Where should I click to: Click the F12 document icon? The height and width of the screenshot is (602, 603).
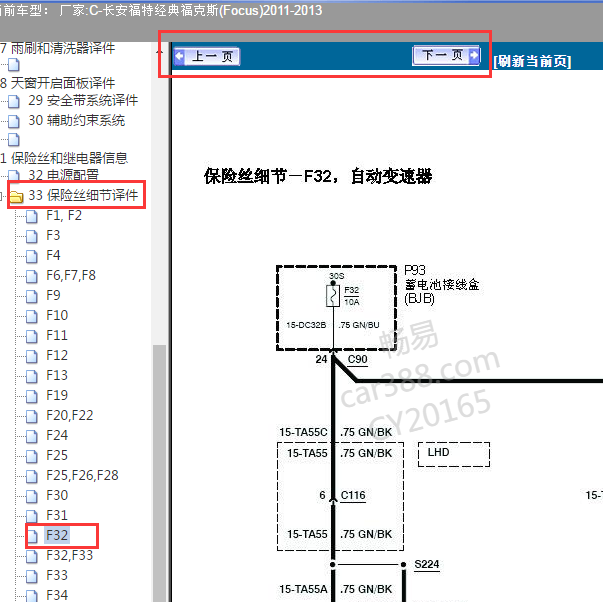pyautogui.click(x=32, y=356)
